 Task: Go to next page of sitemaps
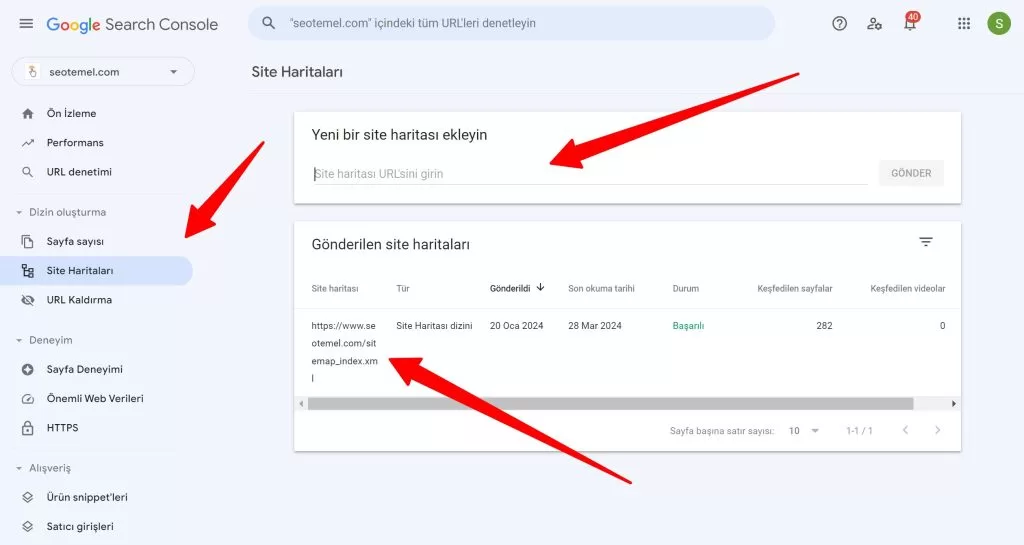click(938, 430)
